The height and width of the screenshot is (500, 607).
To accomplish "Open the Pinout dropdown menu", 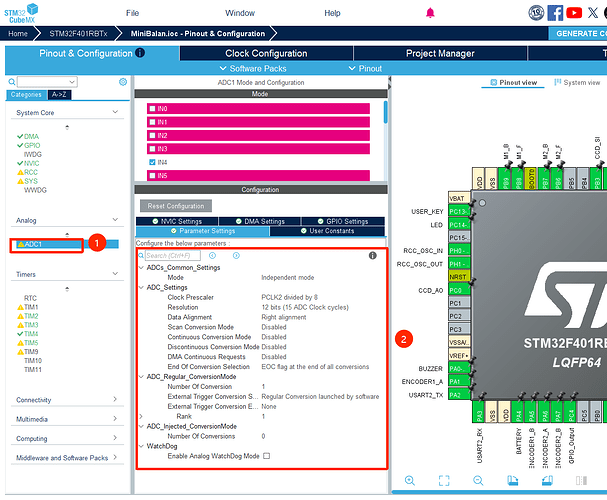I will (x=365, y=68).
